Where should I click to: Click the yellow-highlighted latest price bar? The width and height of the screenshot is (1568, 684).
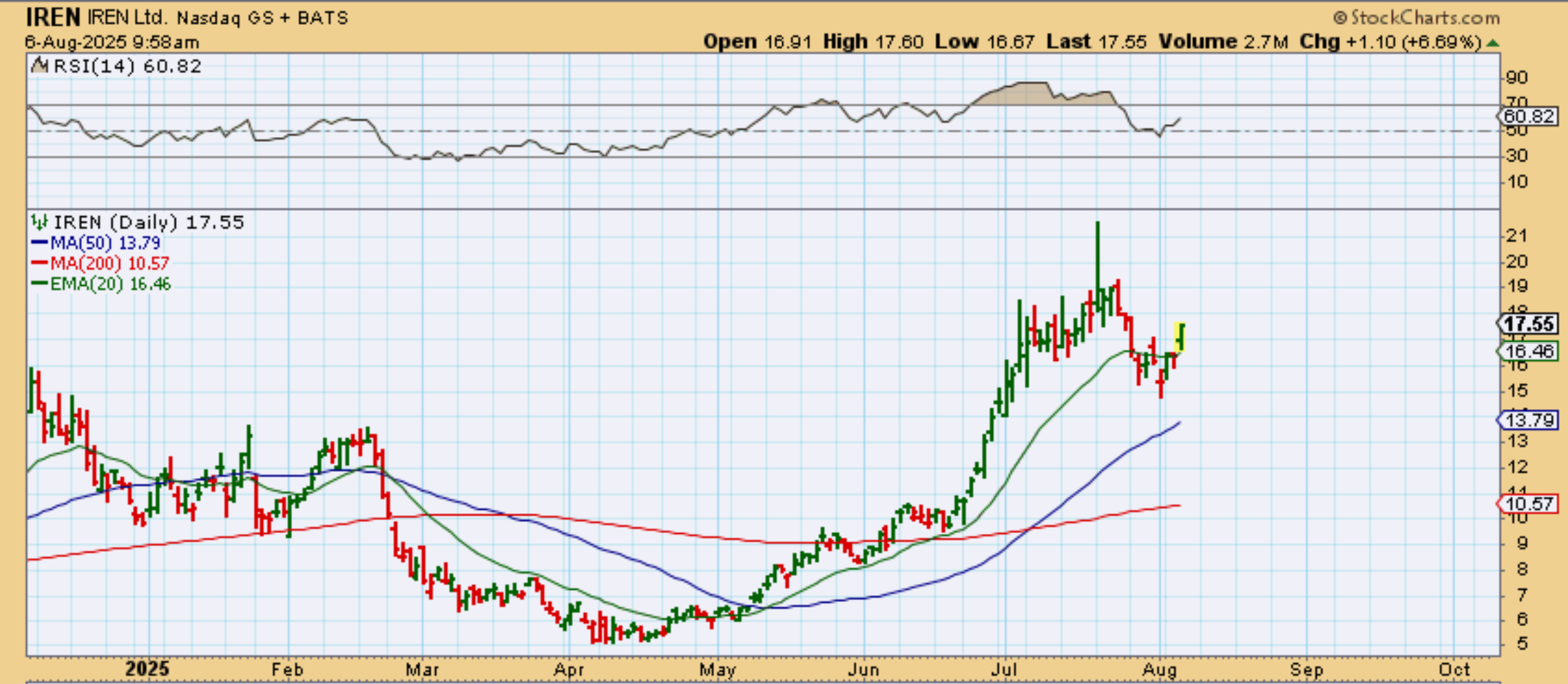(x=1180, y=338)
